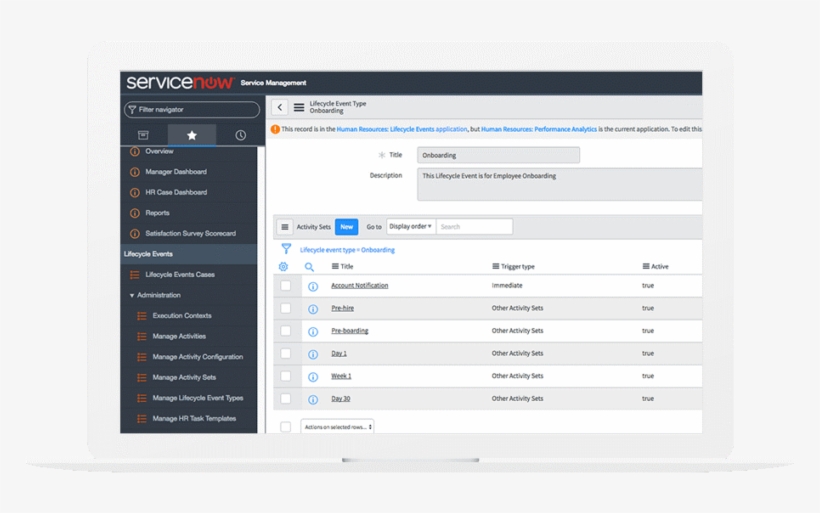Open the Activity Sets list menu icon
This screenshot has height=513, width=820.
coord(284,227)
